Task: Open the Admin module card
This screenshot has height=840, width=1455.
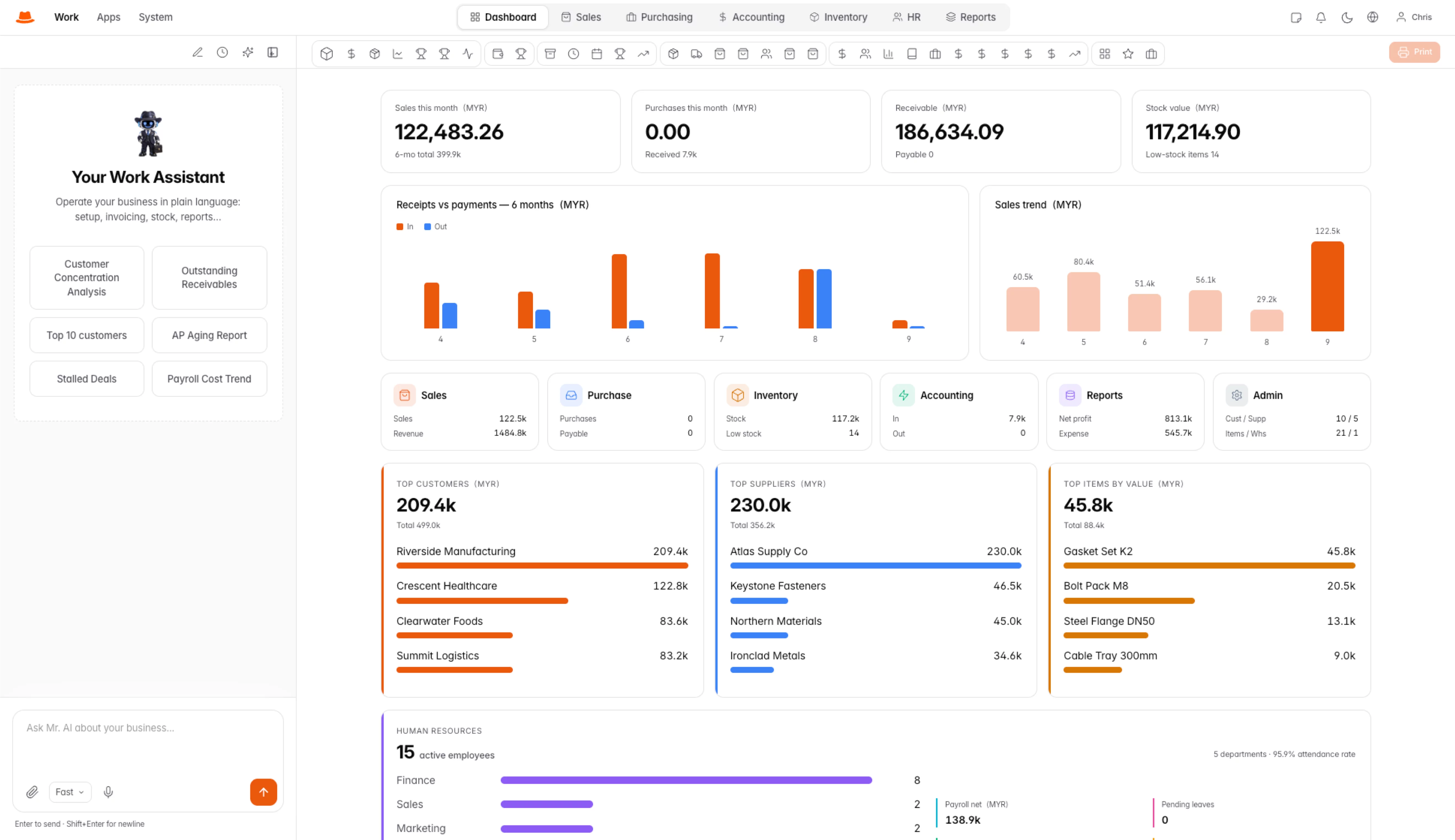Action: [x=1292, y=411]
